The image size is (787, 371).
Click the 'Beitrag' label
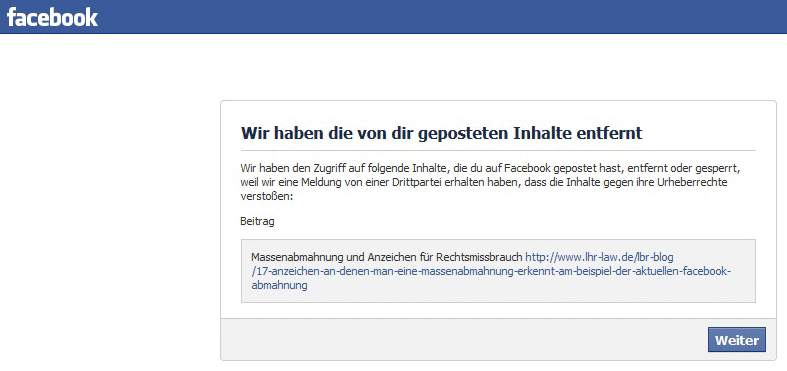[257, 221]
